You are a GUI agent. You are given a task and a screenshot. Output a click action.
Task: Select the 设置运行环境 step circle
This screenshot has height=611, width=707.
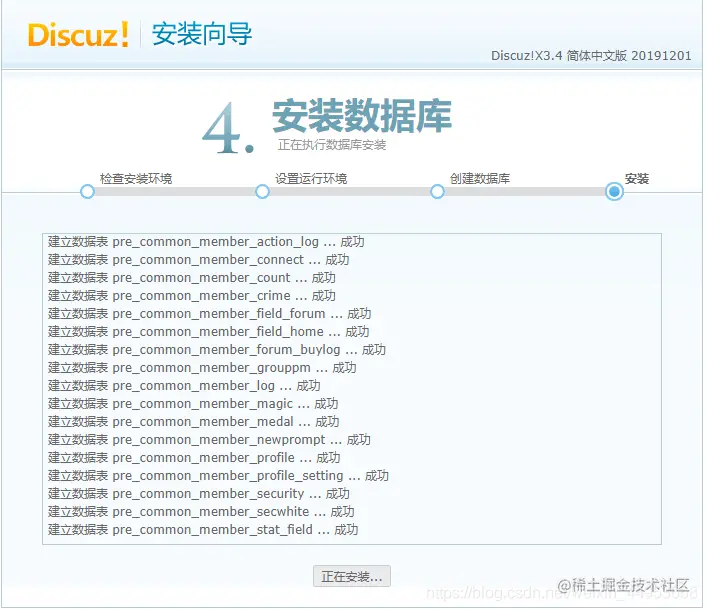click(x=263, y=193)
